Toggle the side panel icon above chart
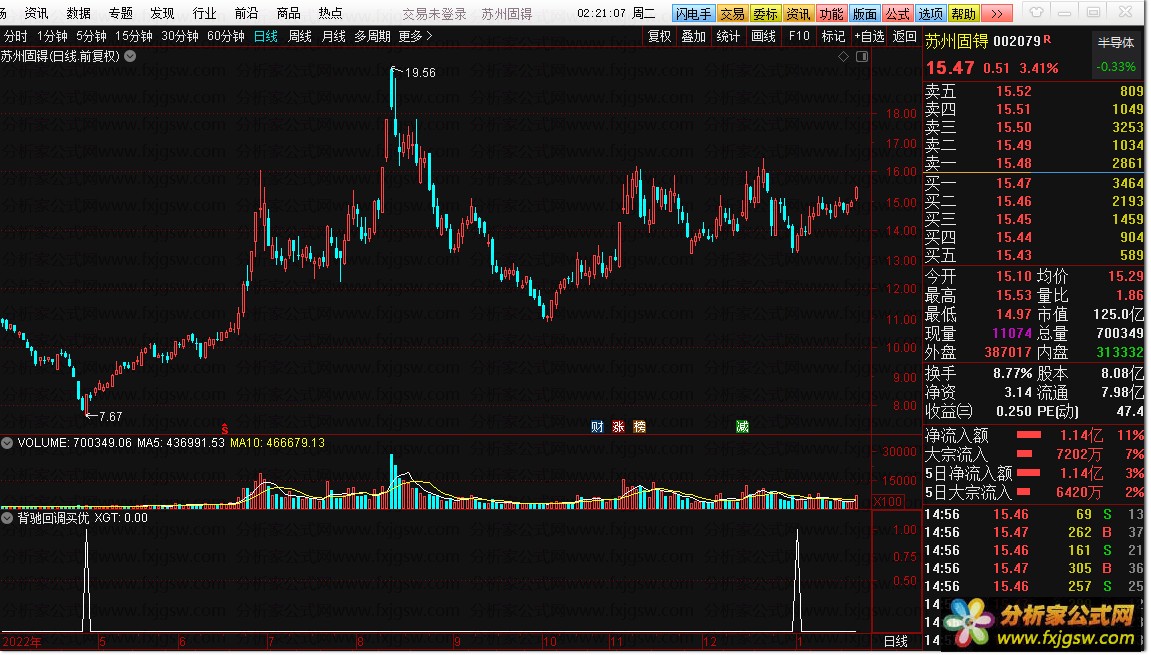1151x655 pixels. click(x=863, y=57)
